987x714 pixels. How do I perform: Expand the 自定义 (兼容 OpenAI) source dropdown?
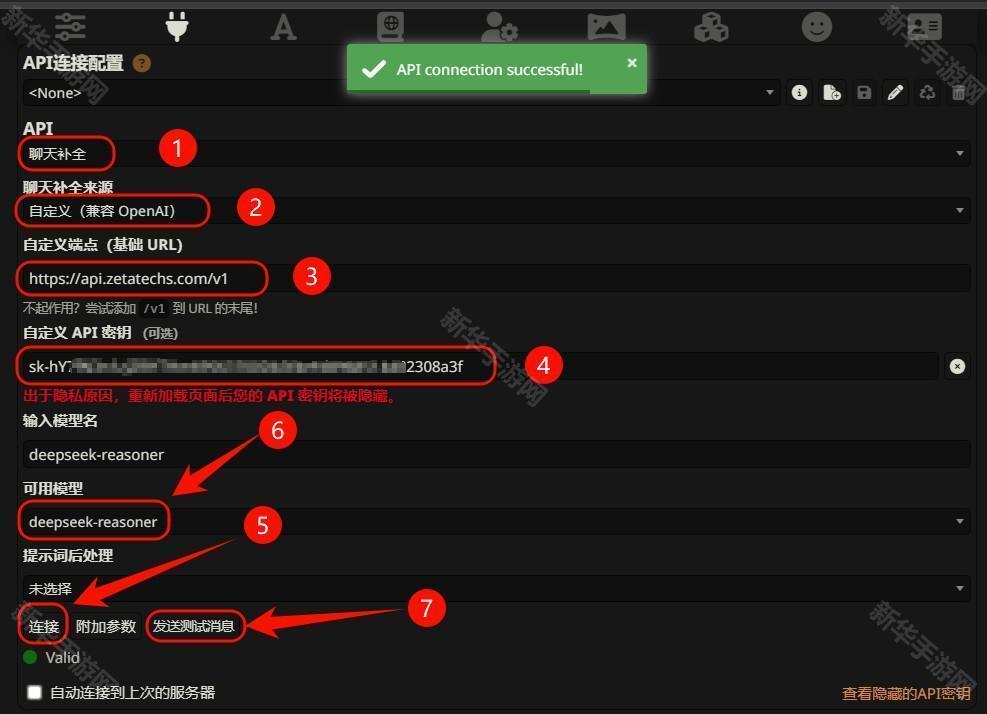click(496, 210)
